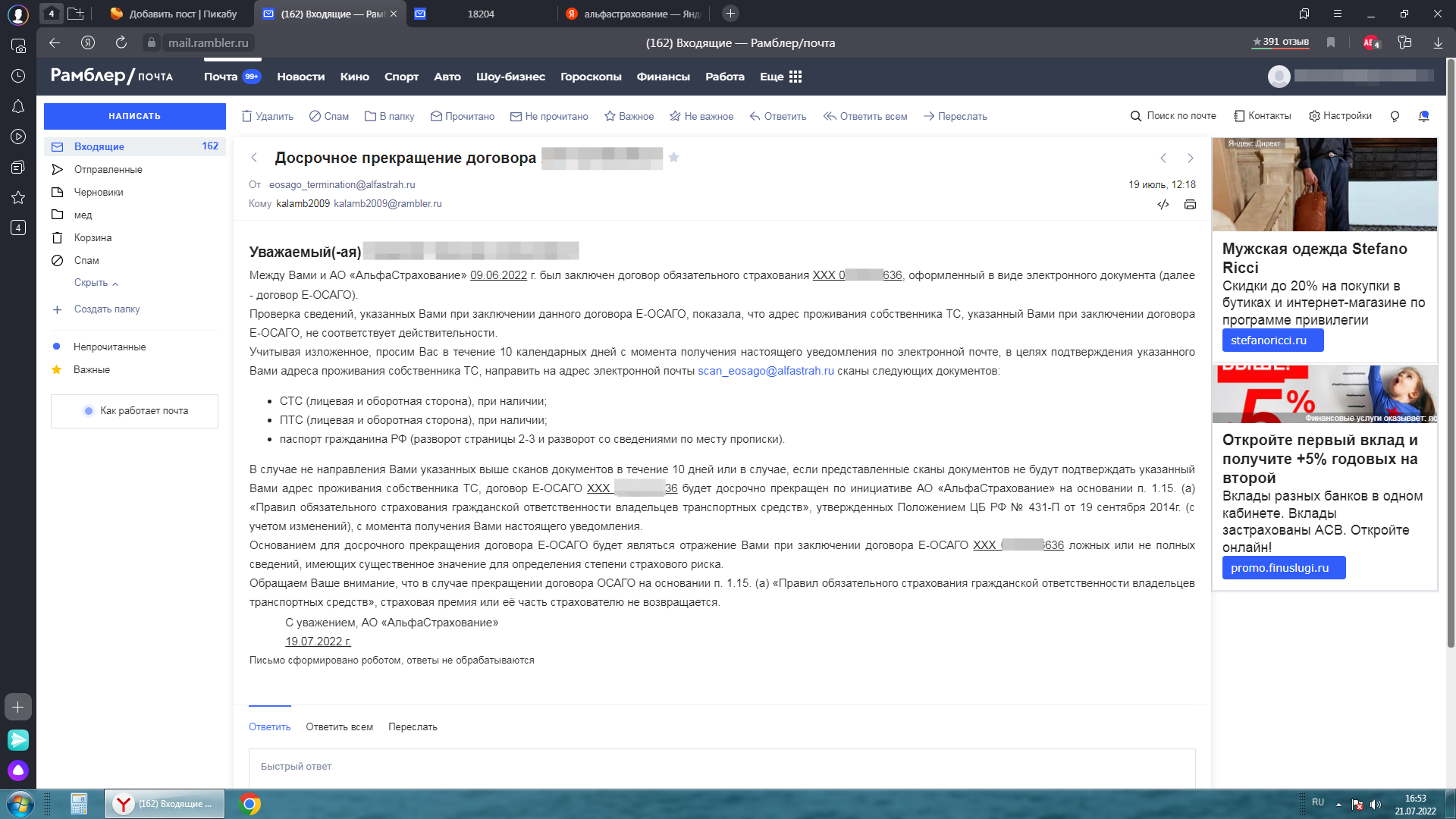Select Ответить всем tab below message
1456x819 pixels.
(x=339, y=726)
